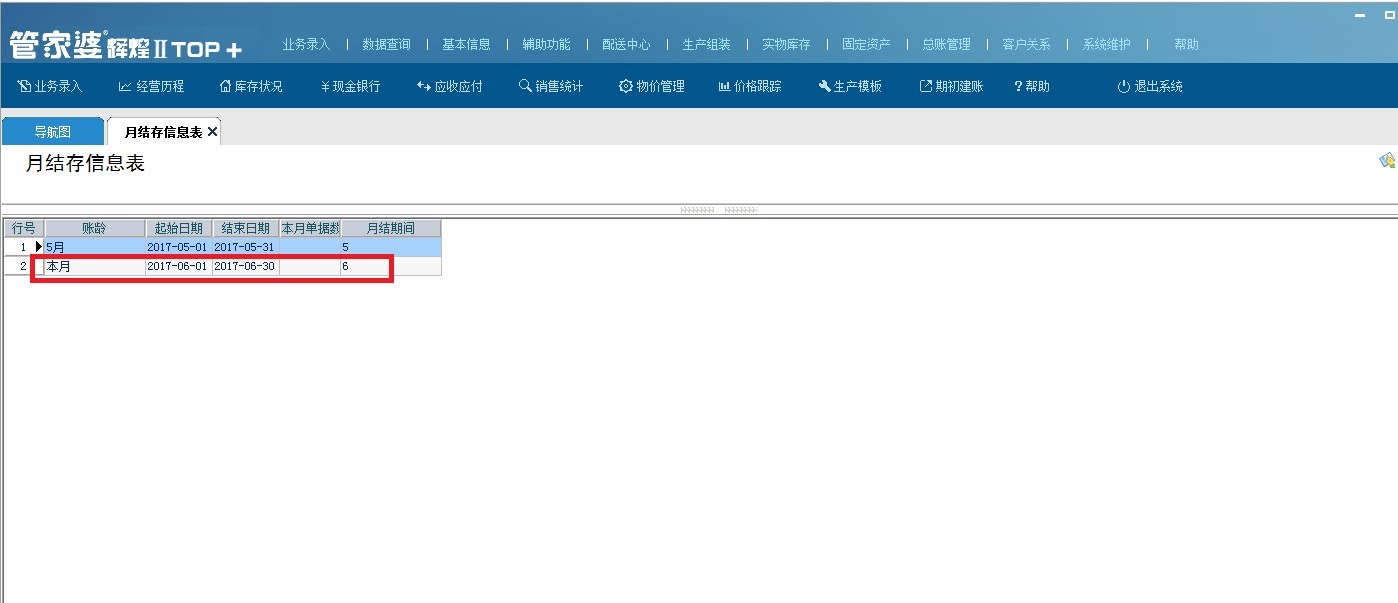Click 退出系统 power icon button

pos(1150,87)
